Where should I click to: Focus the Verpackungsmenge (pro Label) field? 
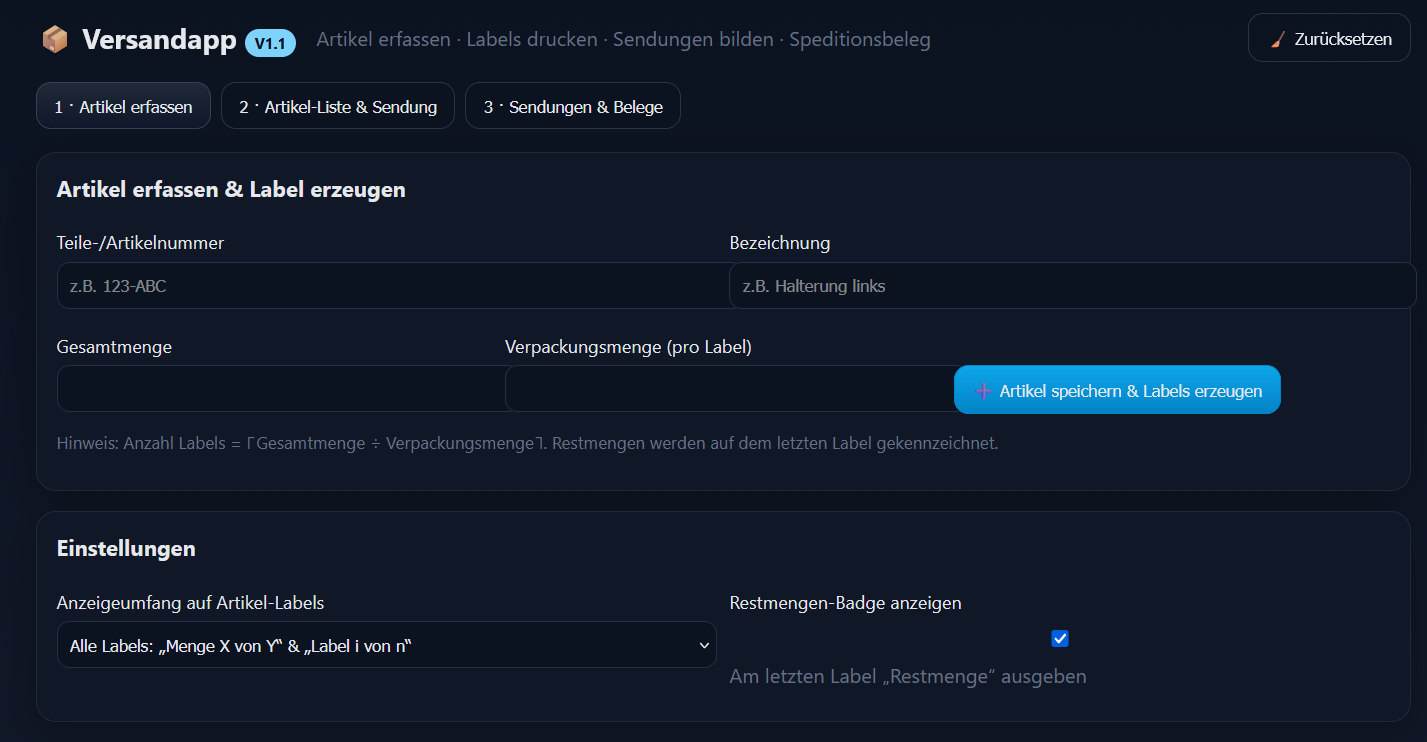(x=729, y=388)
